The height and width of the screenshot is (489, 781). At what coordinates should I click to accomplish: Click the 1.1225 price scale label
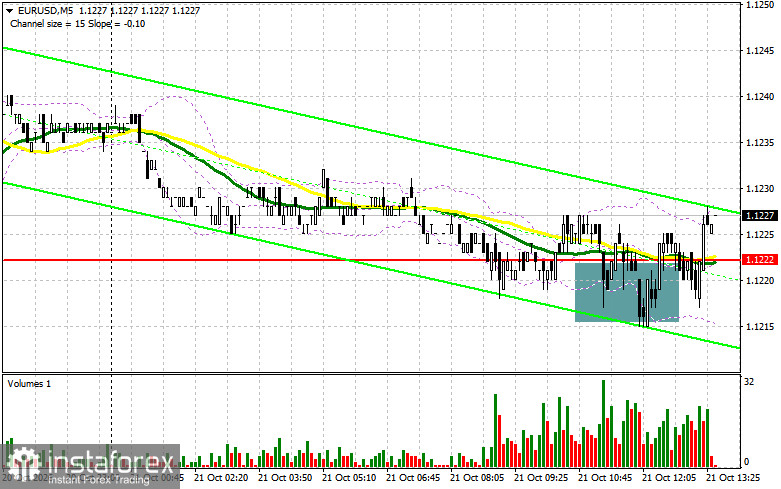[x=760, y=235]
